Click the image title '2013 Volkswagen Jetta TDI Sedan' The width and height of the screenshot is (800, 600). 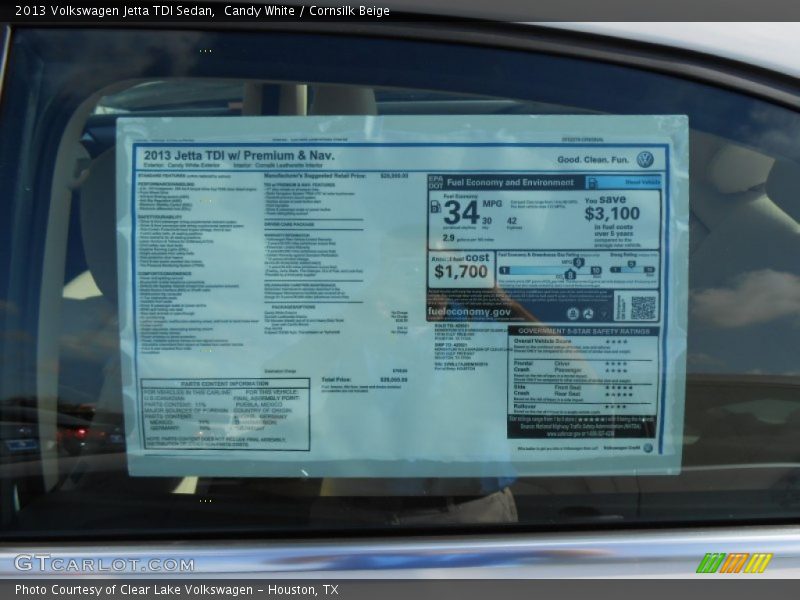(115, 11)
